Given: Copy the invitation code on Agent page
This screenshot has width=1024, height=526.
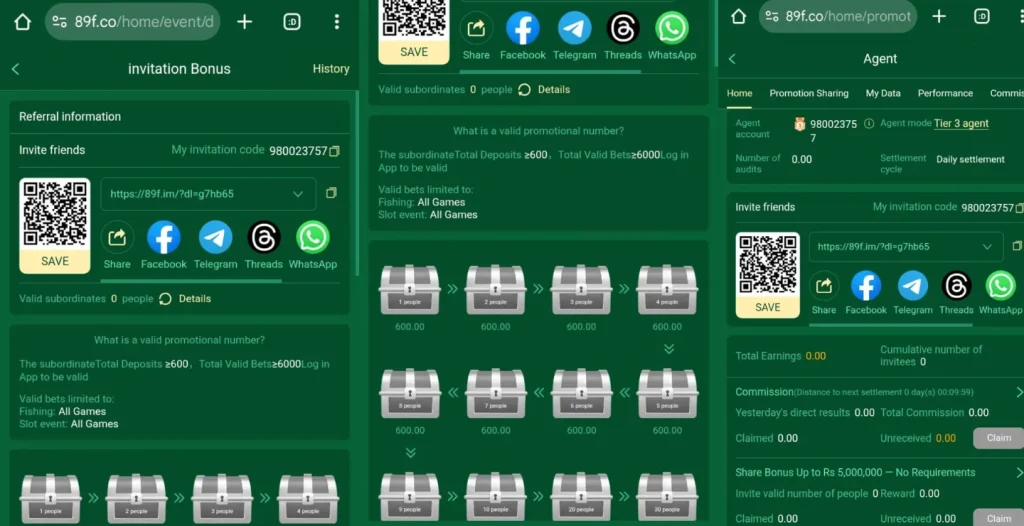Looking at the screenshot, I should (1019, 207).
